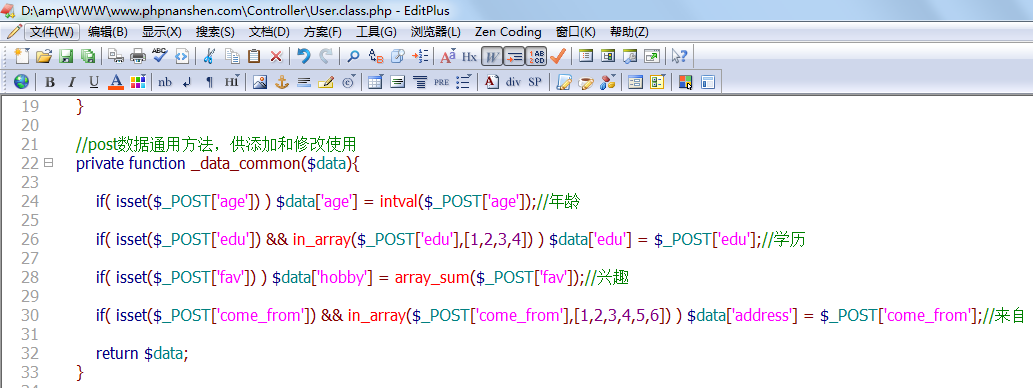Screen dimensions: 1033x388
Task: Print the document via the printer icon
Action: pos(138,57)
